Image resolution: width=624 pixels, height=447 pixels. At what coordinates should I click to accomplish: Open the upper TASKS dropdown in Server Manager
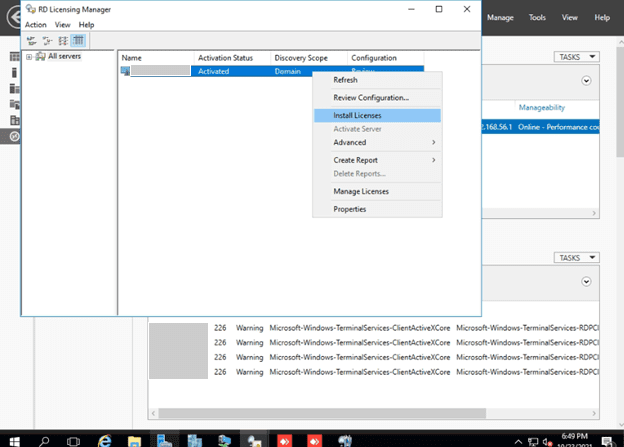click(x=577, y=57)
